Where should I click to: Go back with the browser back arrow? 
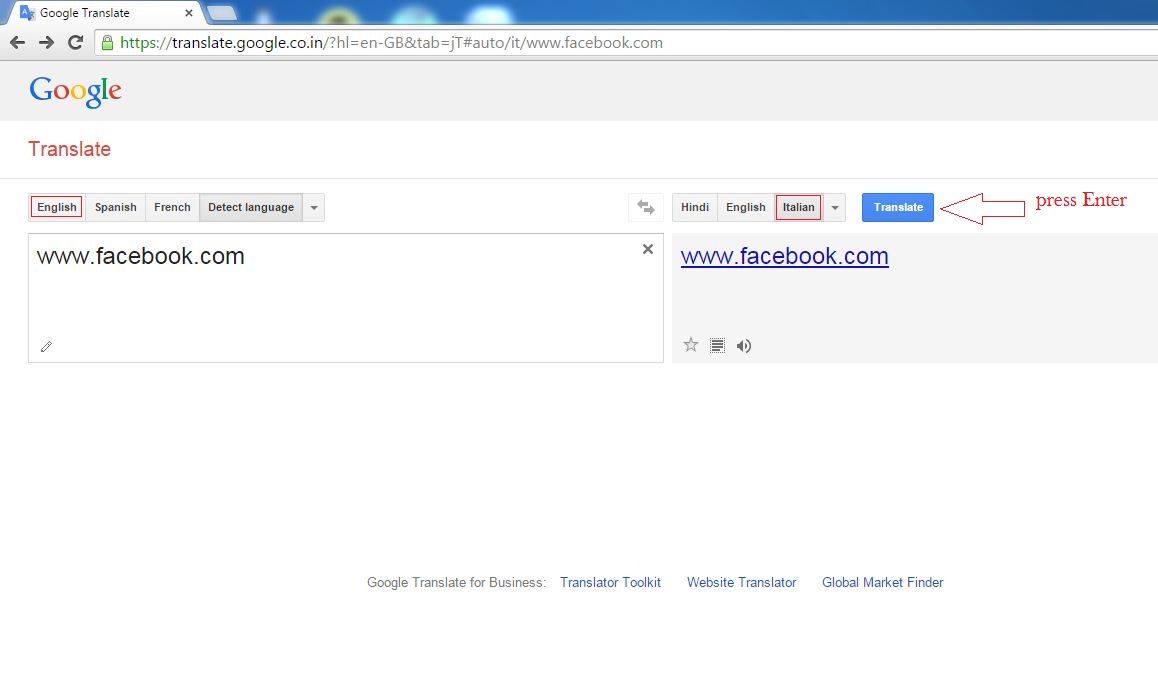coord(18,43)
